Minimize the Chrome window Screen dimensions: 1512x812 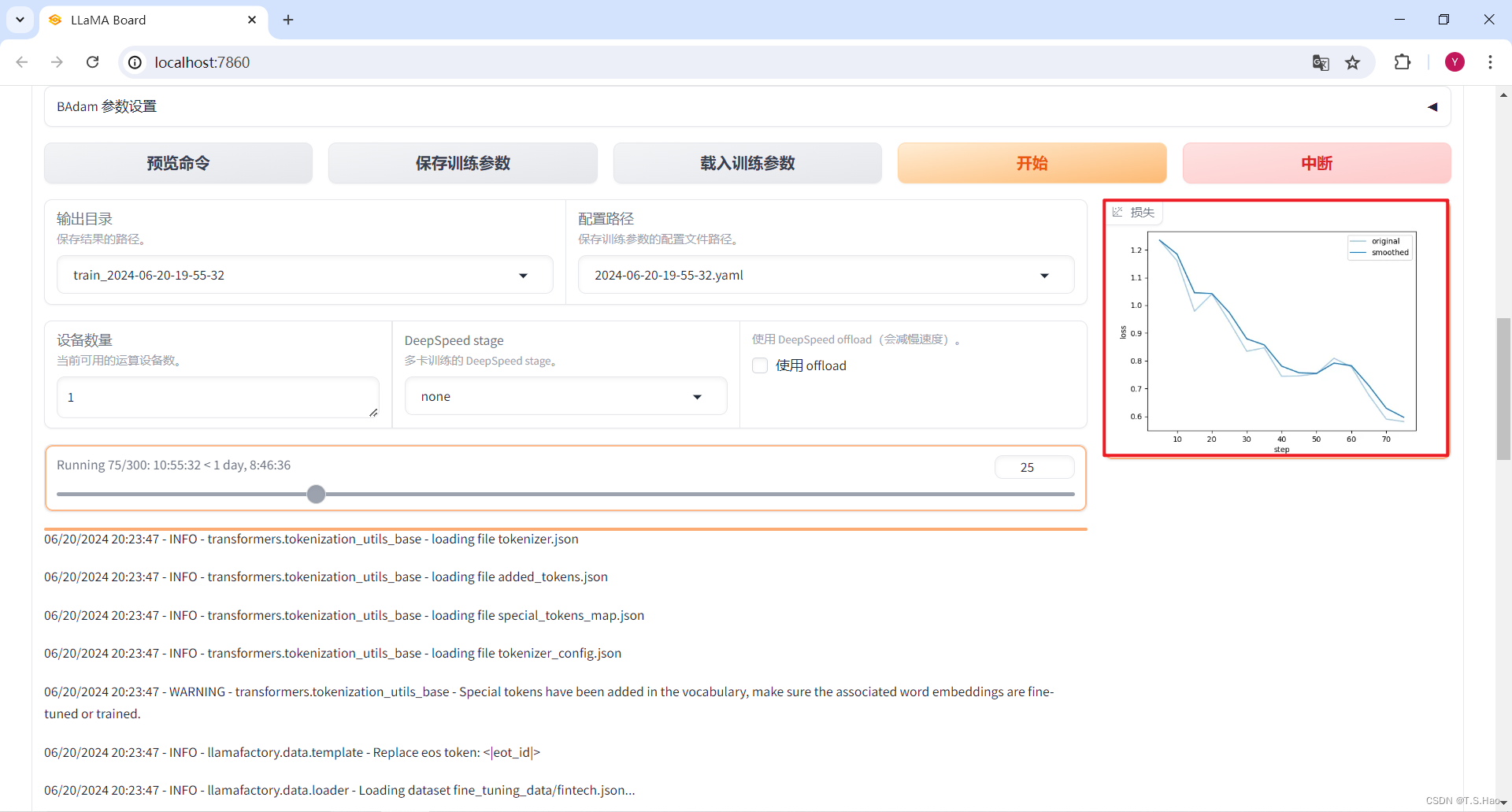pos(1399,20)
